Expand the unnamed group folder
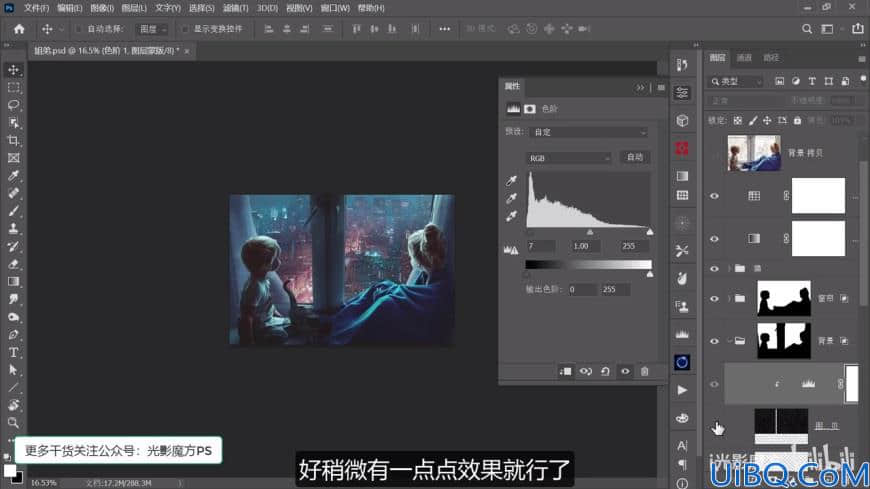The image size is (870, 489). tap(730, 269)
